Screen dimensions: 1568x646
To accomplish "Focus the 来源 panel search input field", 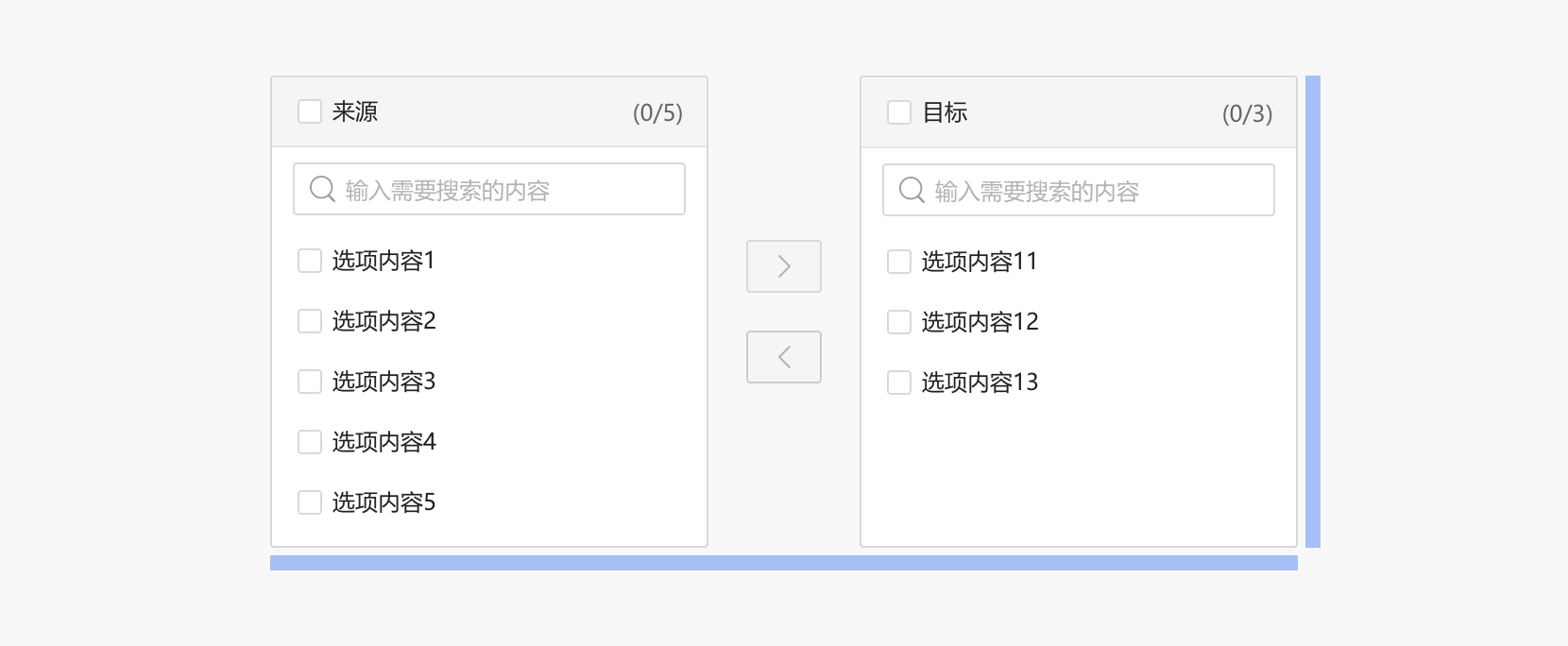I will pos(510,190).
